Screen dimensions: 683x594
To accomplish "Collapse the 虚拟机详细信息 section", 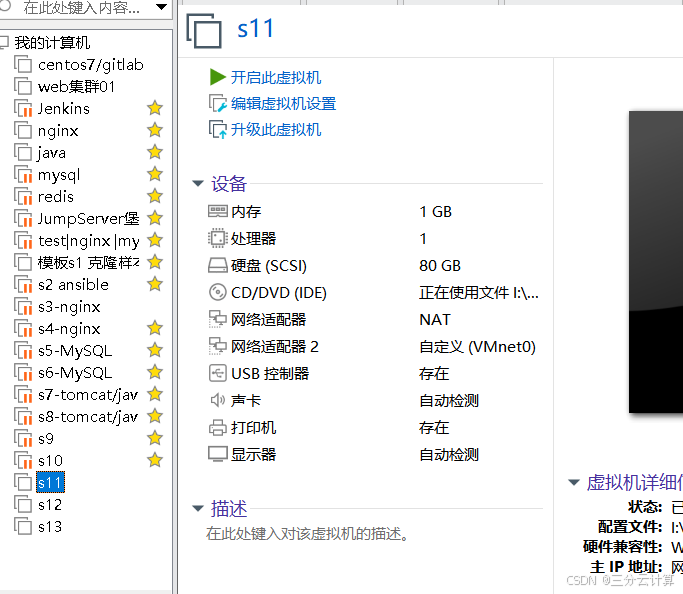I will [x=574, y=482].
